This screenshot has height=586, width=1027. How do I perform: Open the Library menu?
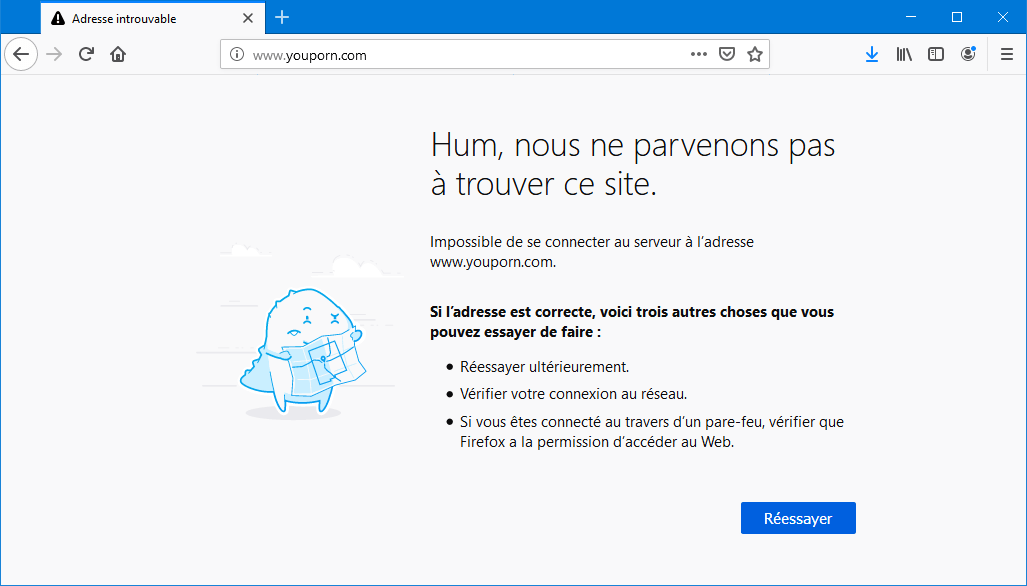[x=904, y=54]
